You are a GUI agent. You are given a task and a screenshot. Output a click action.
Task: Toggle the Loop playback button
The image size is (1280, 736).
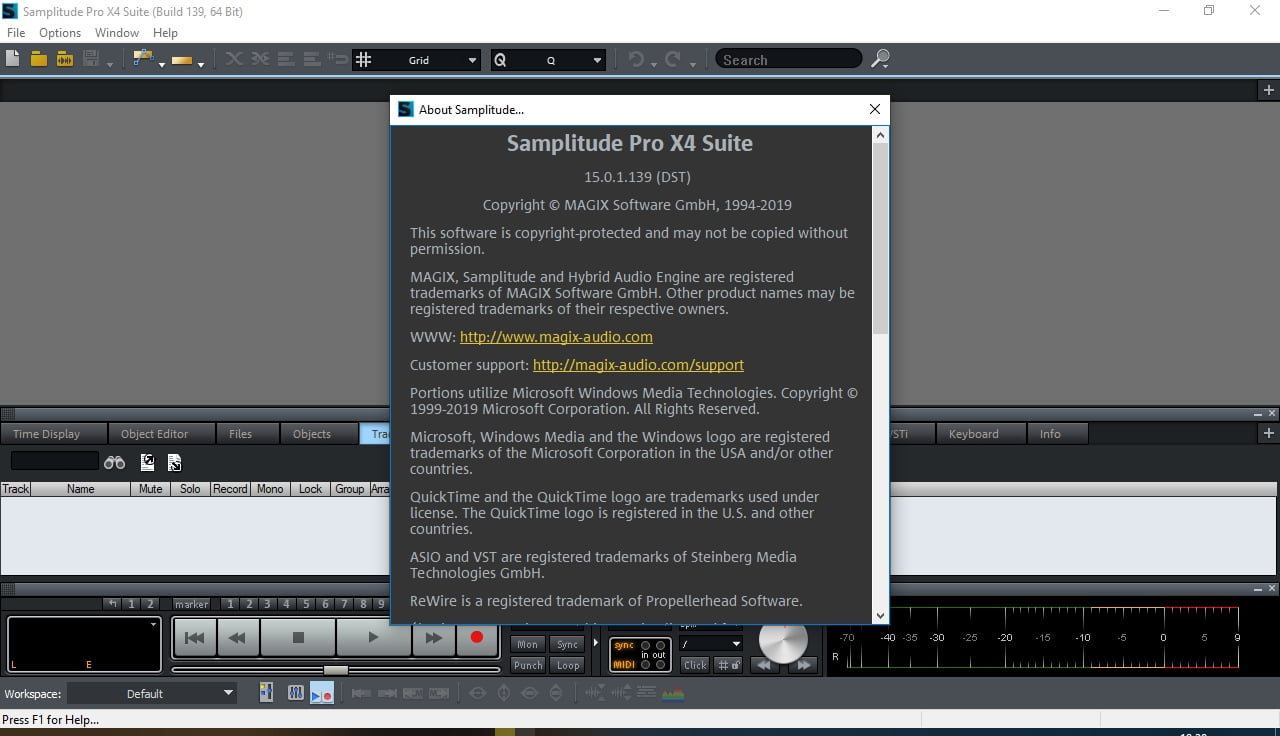pyautogui.click(x=568, y=665)
